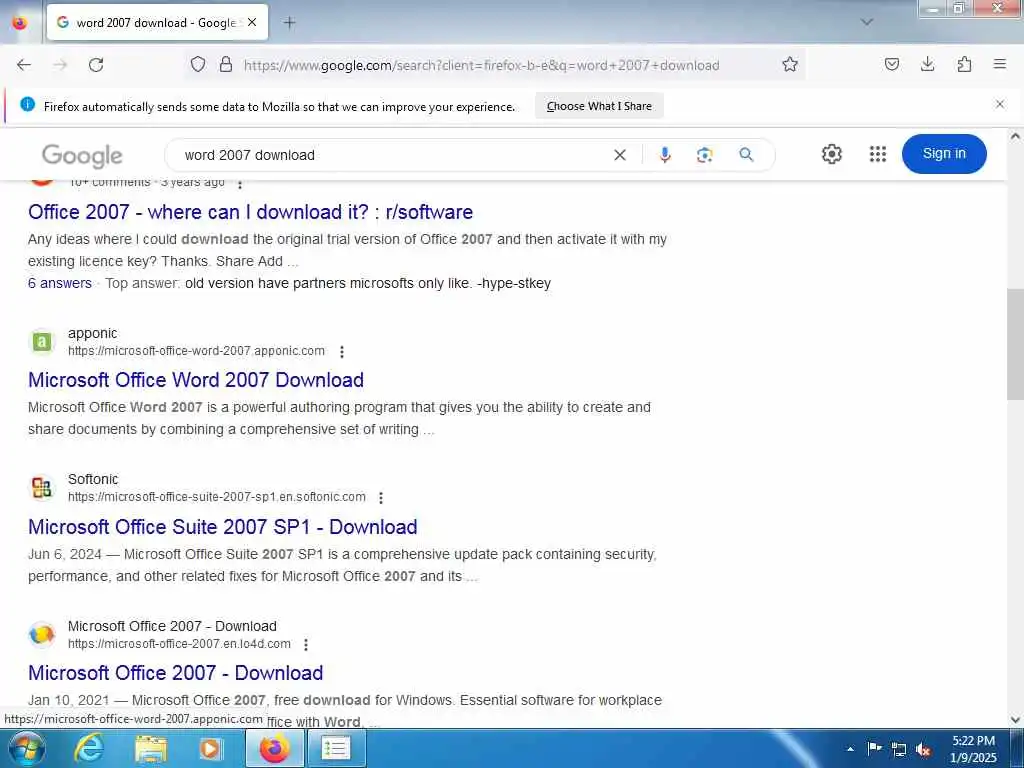This screenshot has height=768, width=1024.
Task: Submit search with the magnifier icon
Action: pyautogui.click(x=746, y=155)
